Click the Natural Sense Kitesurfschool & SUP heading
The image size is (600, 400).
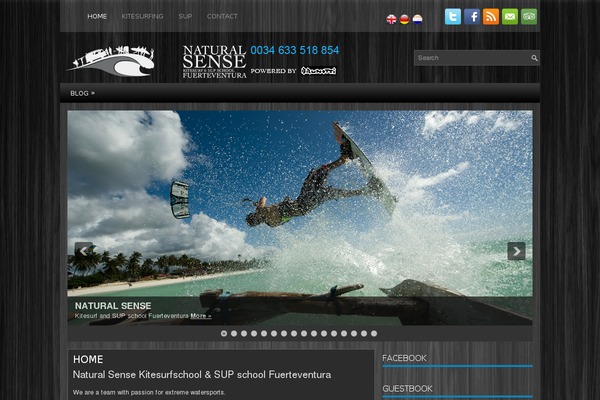[202, 375]
